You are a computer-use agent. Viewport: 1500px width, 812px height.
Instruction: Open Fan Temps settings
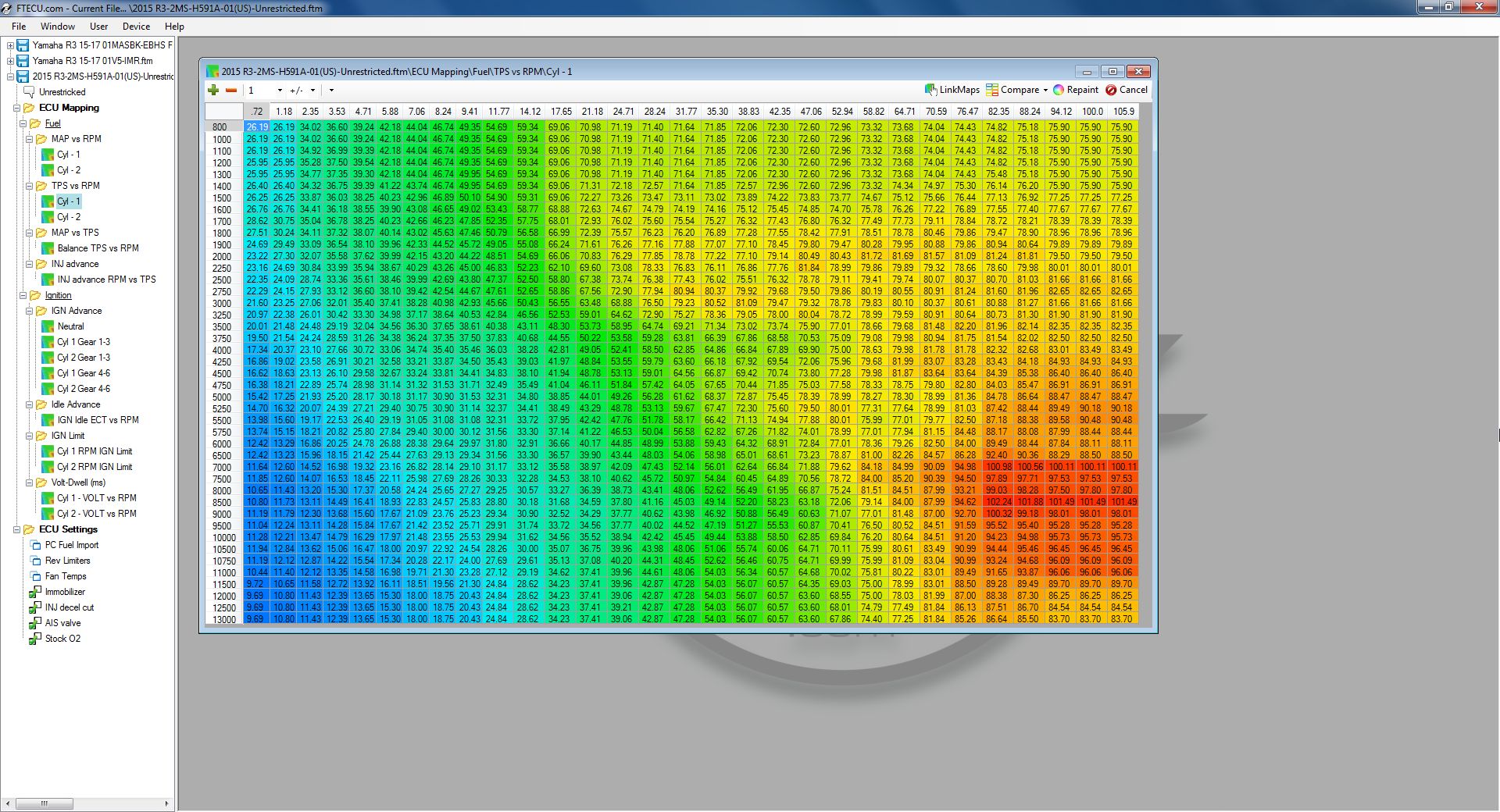pos(66,576)
